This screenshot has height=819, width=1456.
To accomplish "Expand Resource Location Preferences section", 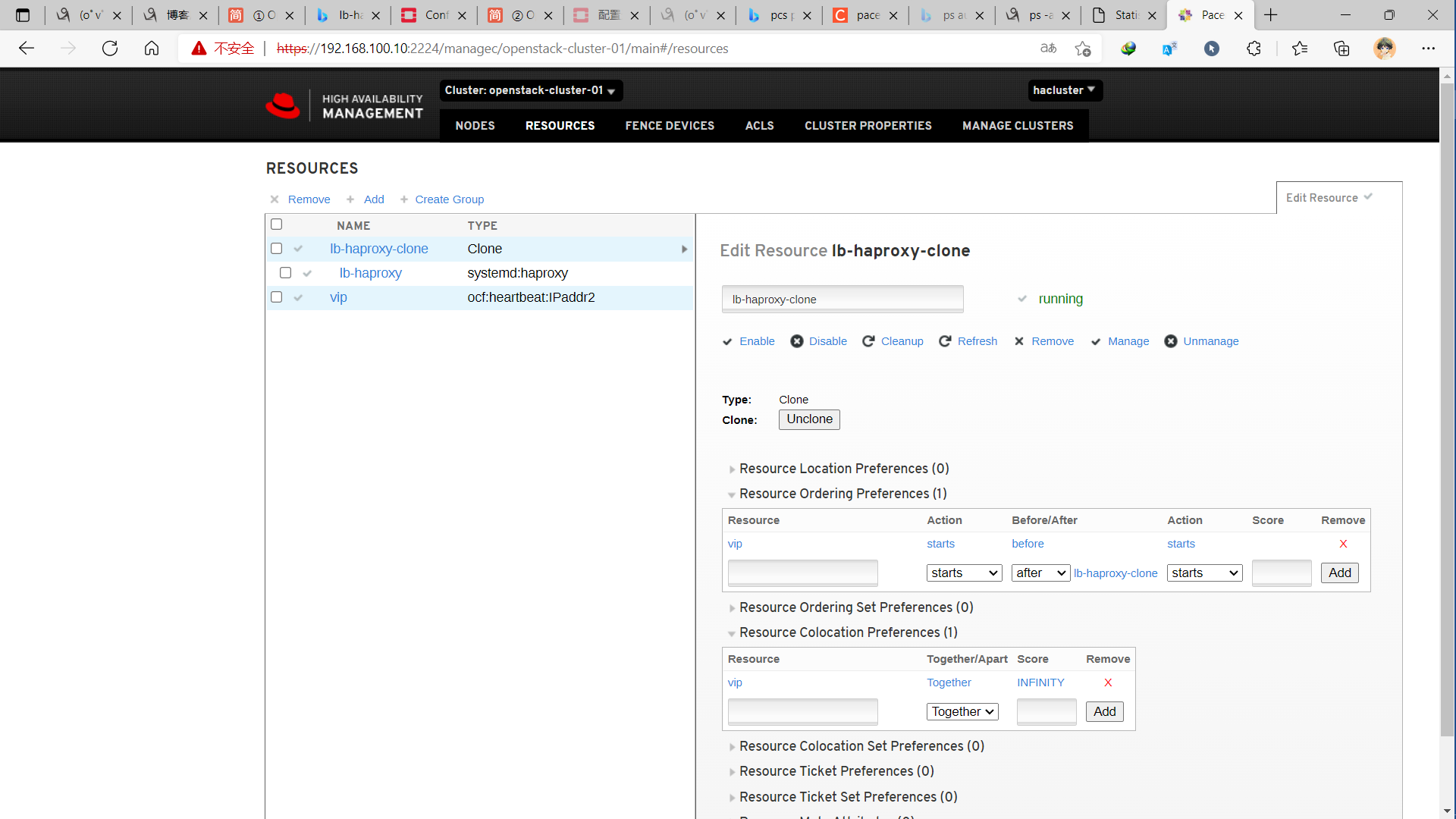I will 843,469.
